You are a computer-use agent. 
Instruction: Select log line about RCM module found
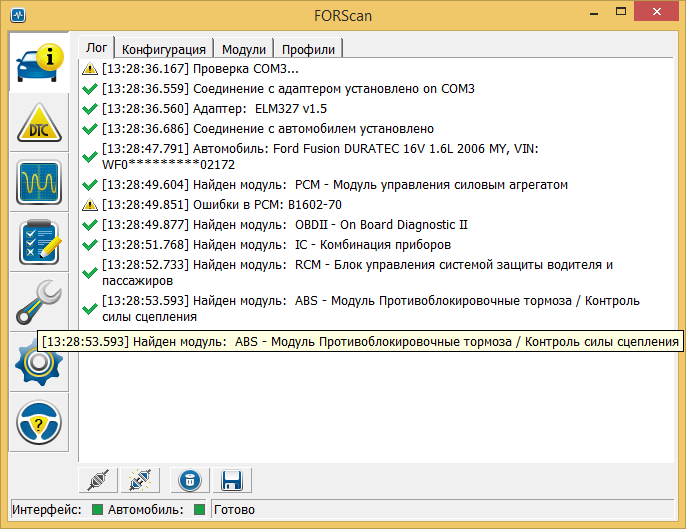pyautogui.click(x=357, y=273)
